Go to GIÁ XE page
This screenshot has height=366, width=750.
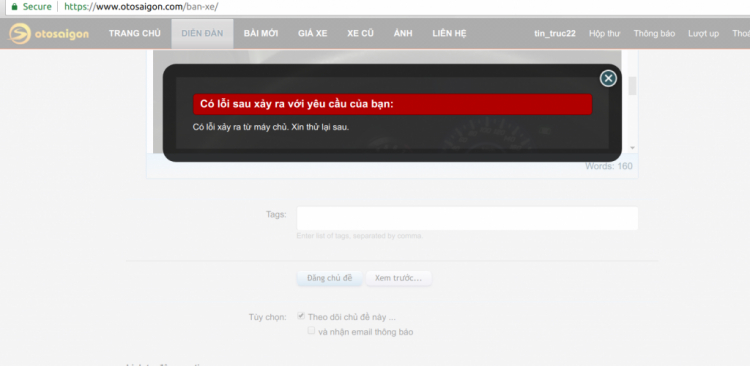click(x=312, y=33)
